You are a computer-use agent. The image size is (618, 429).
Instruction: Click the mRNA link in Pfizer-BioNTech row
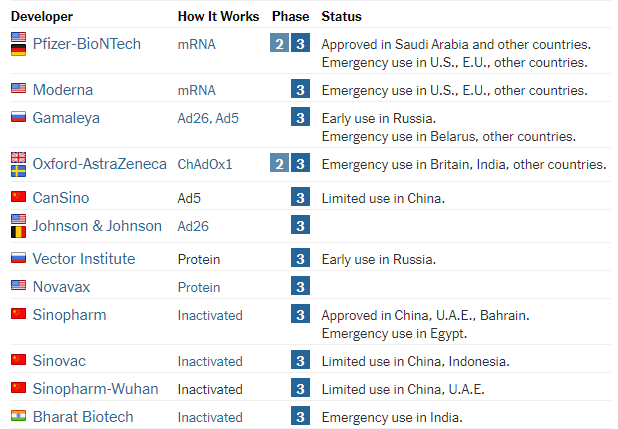pos(197,44)
